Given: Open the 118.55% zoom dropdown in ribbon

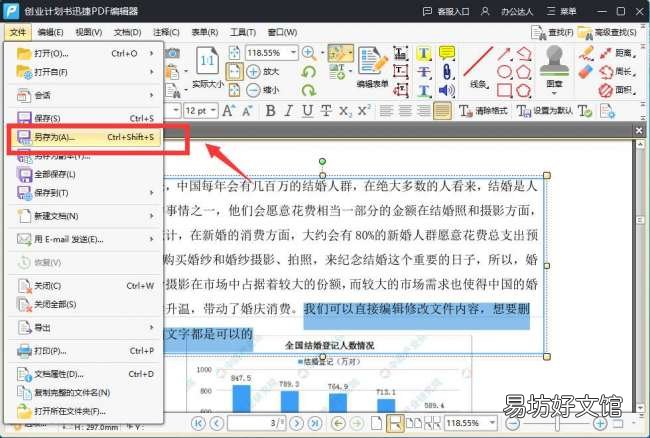Looking at the screenshot, I should coord(293,53).
